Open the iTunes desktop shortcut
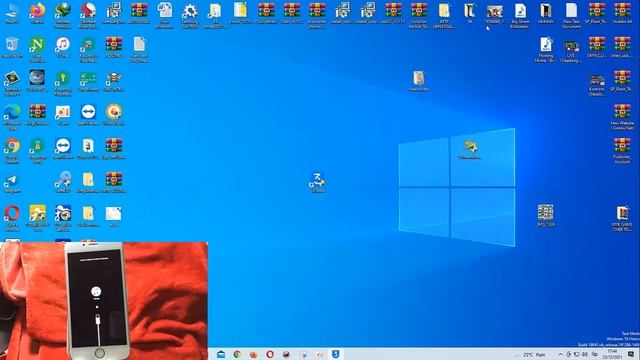Image resolution: width=640 pixels, height=360 pixels. click(63, 47)
